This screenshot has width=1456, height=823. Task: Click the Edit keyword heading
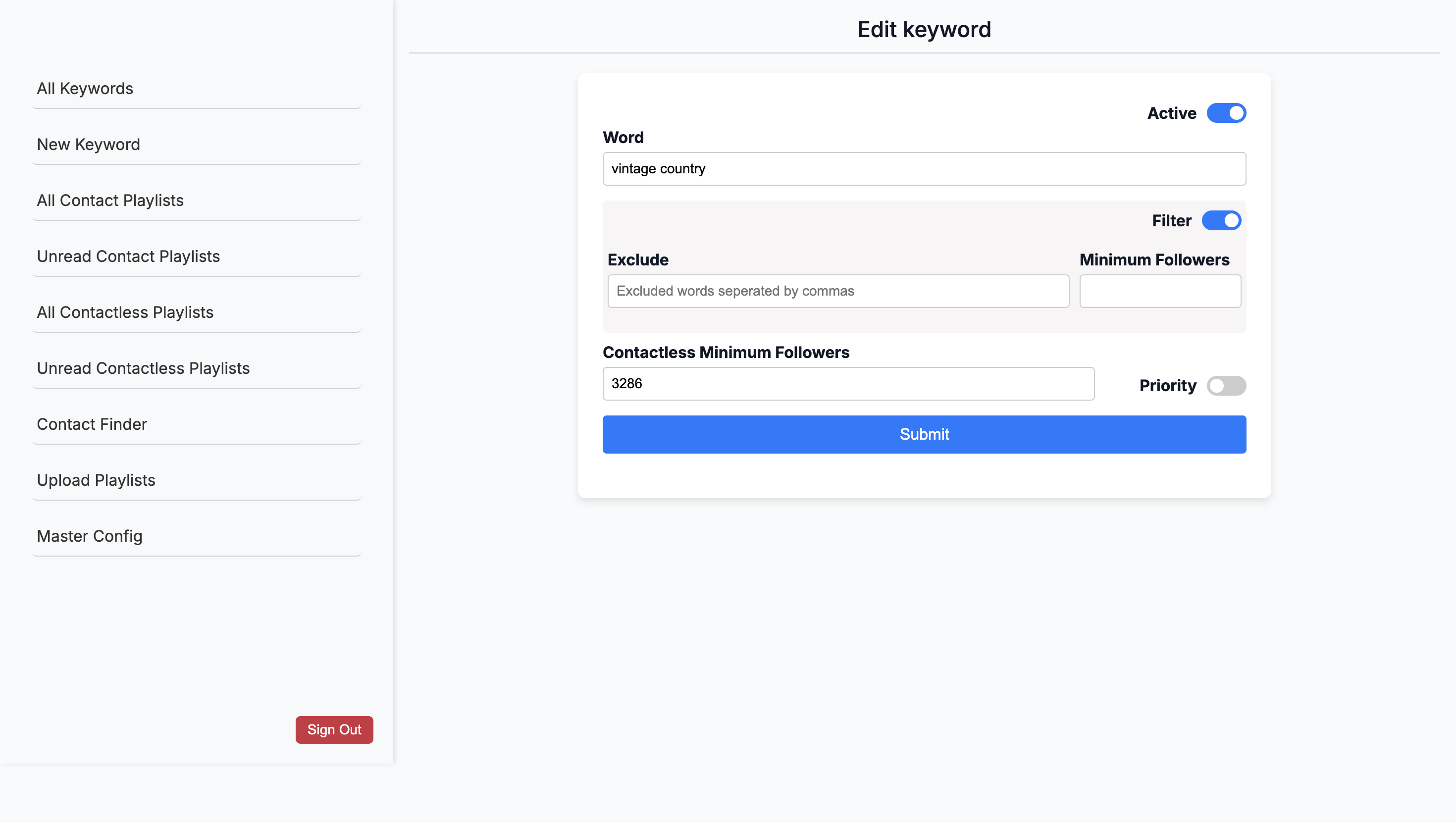pos(924,29)
